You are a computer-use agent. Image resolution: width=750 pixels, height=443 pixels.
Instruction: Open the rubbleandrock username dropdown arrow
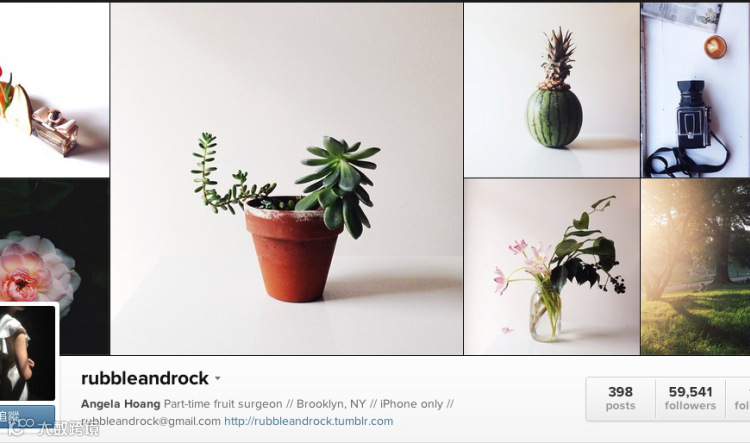coord(218,378)
